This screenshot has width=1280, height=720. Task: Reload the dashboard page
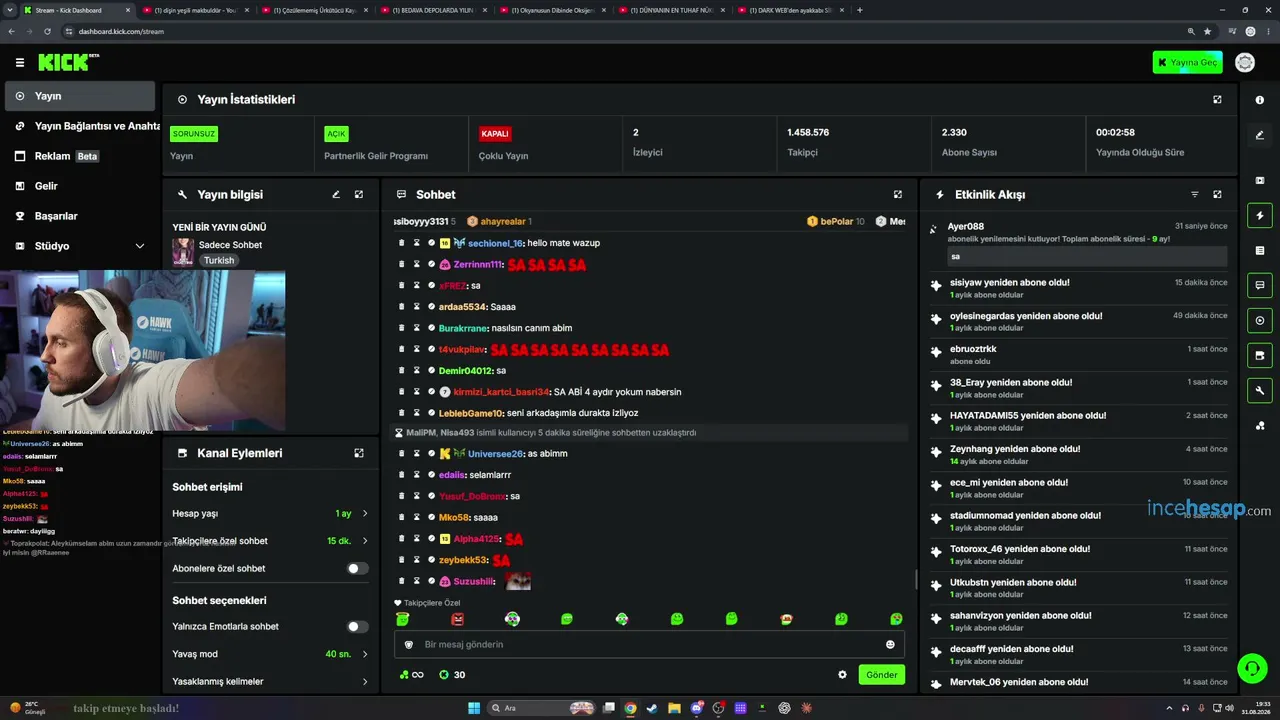tap(47, 31)
